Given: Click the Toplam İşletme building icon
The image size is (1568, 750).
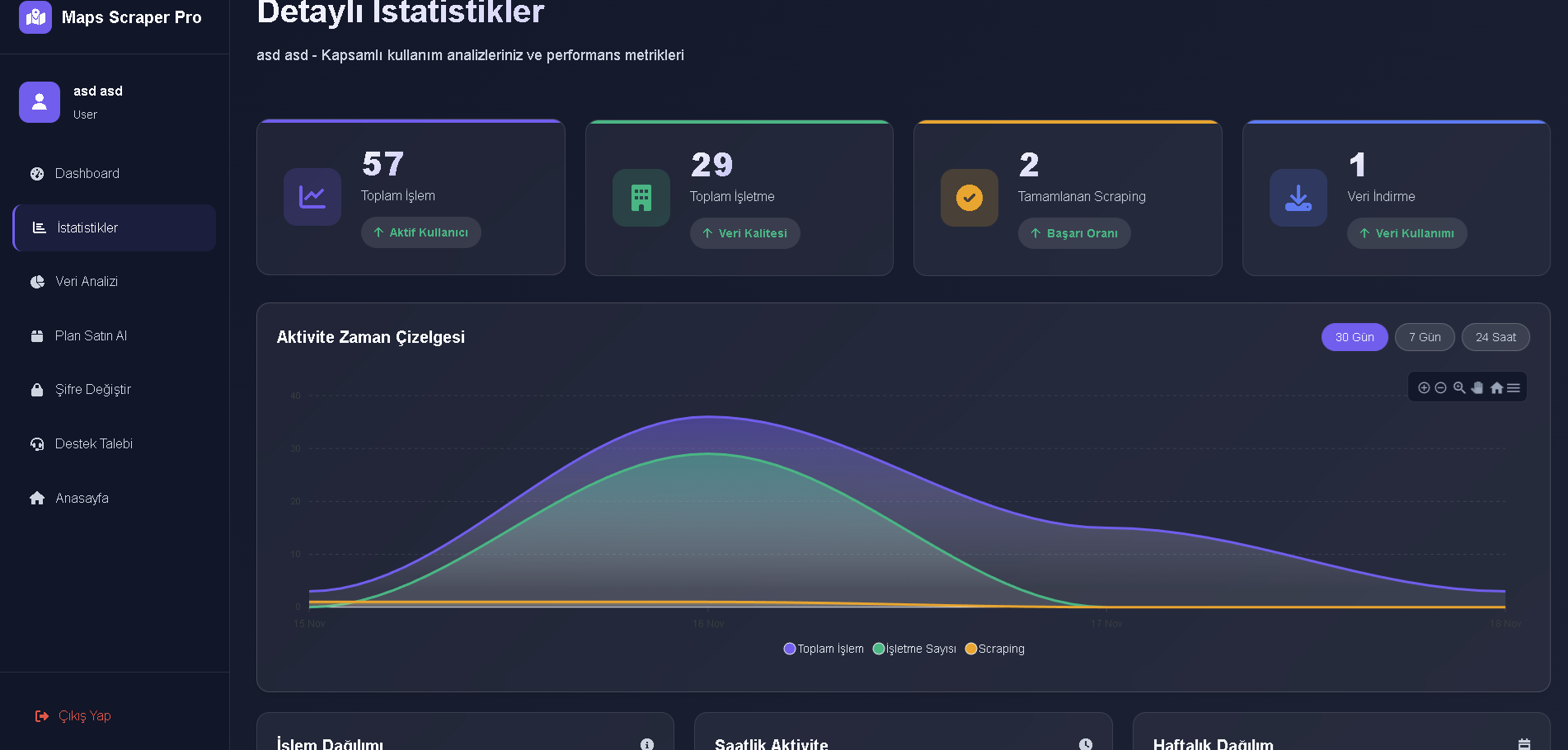Looking at the screenshot, I should 641,198.
